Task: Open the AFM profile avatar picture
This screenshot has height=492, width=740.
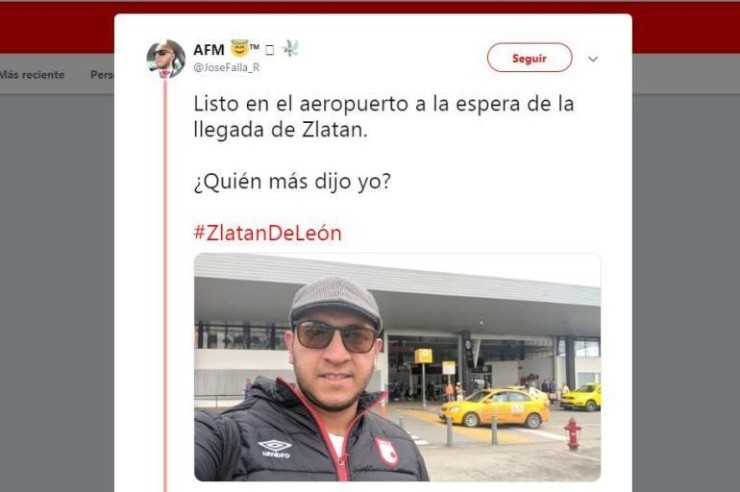Action: pos(166,59)
